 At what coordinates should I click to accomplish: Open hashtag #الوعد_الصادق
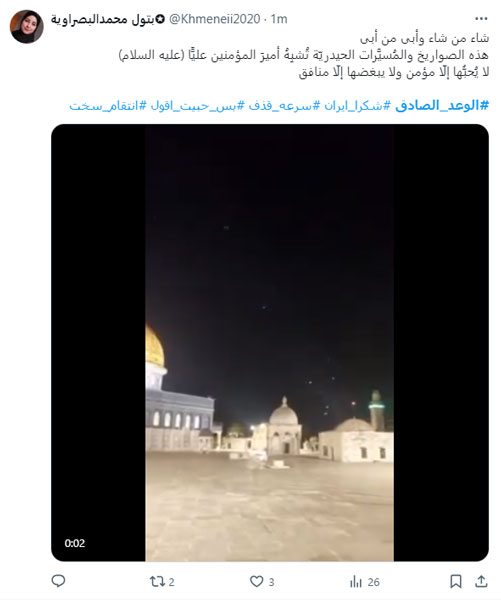coord(442,105)
